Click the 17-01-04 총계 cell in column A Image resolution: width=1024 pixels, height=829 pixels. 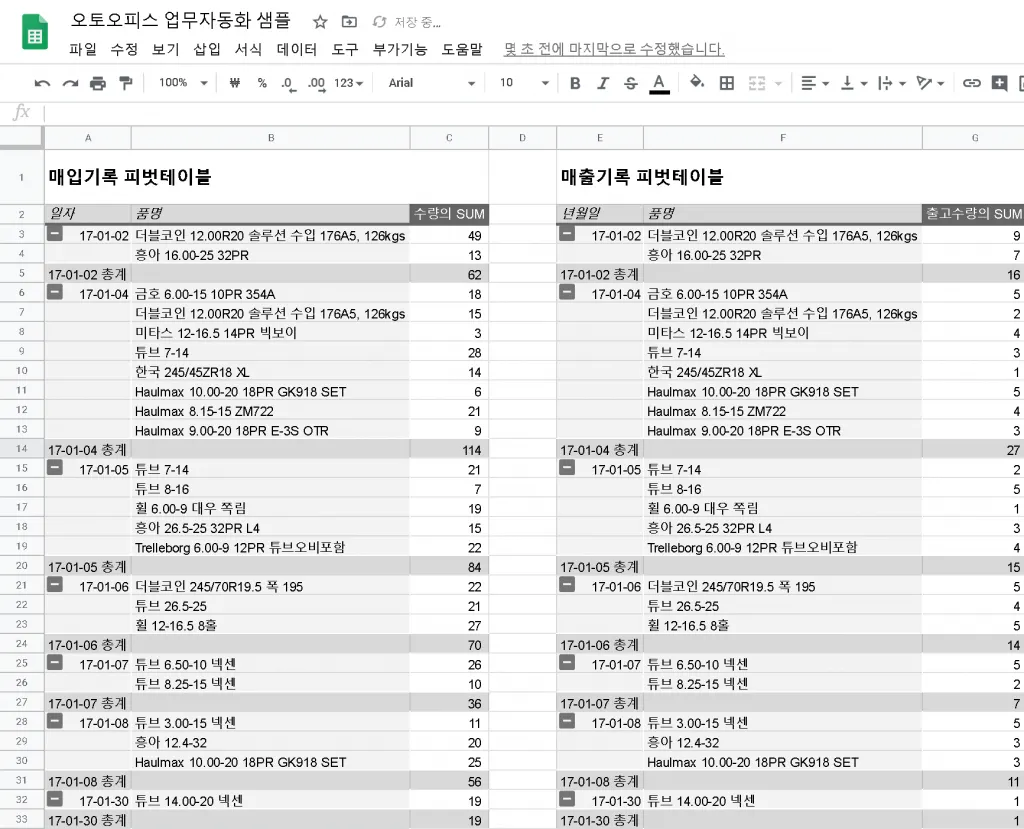[88, 449]
